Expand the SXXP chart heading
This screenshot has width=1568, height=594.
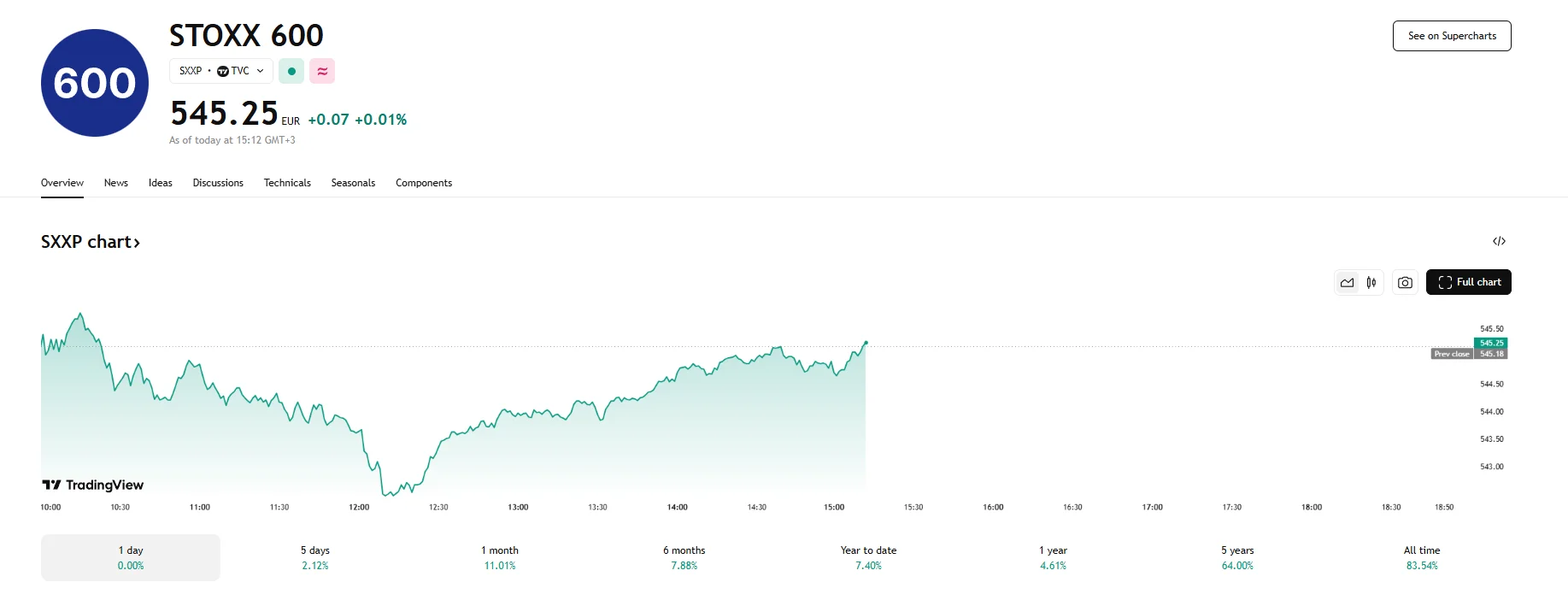[x=91, y=242]
